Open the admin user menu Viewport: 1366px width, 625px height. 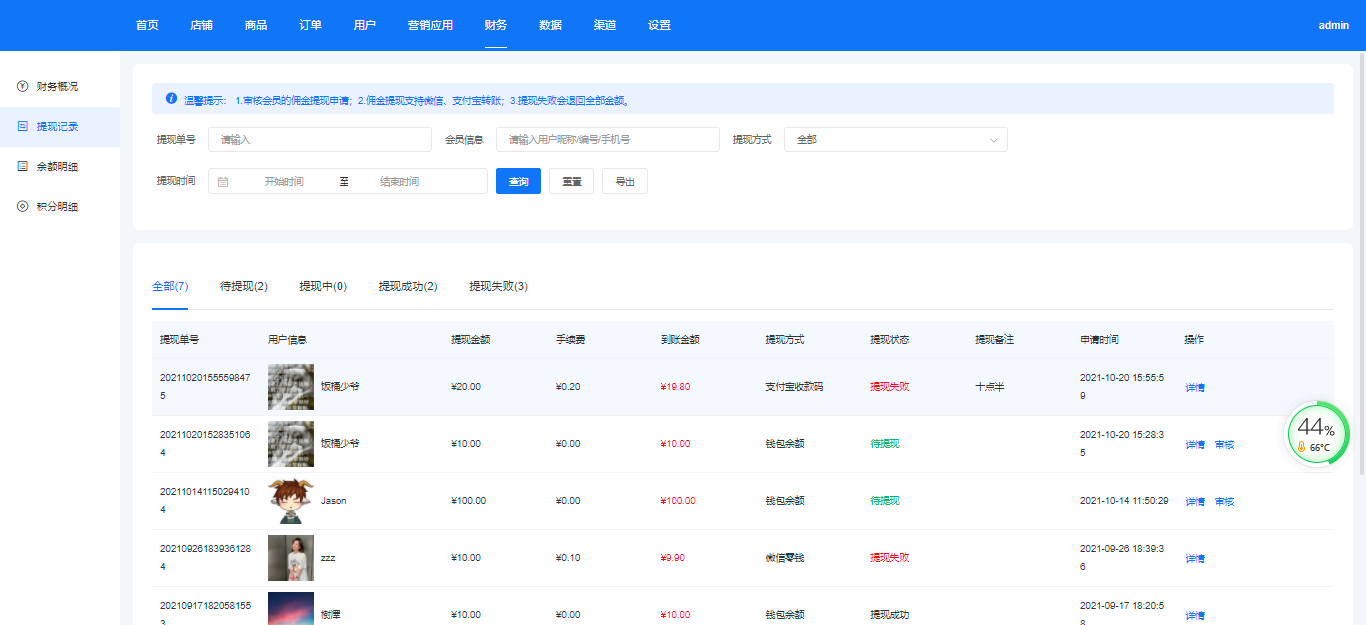1333,26
